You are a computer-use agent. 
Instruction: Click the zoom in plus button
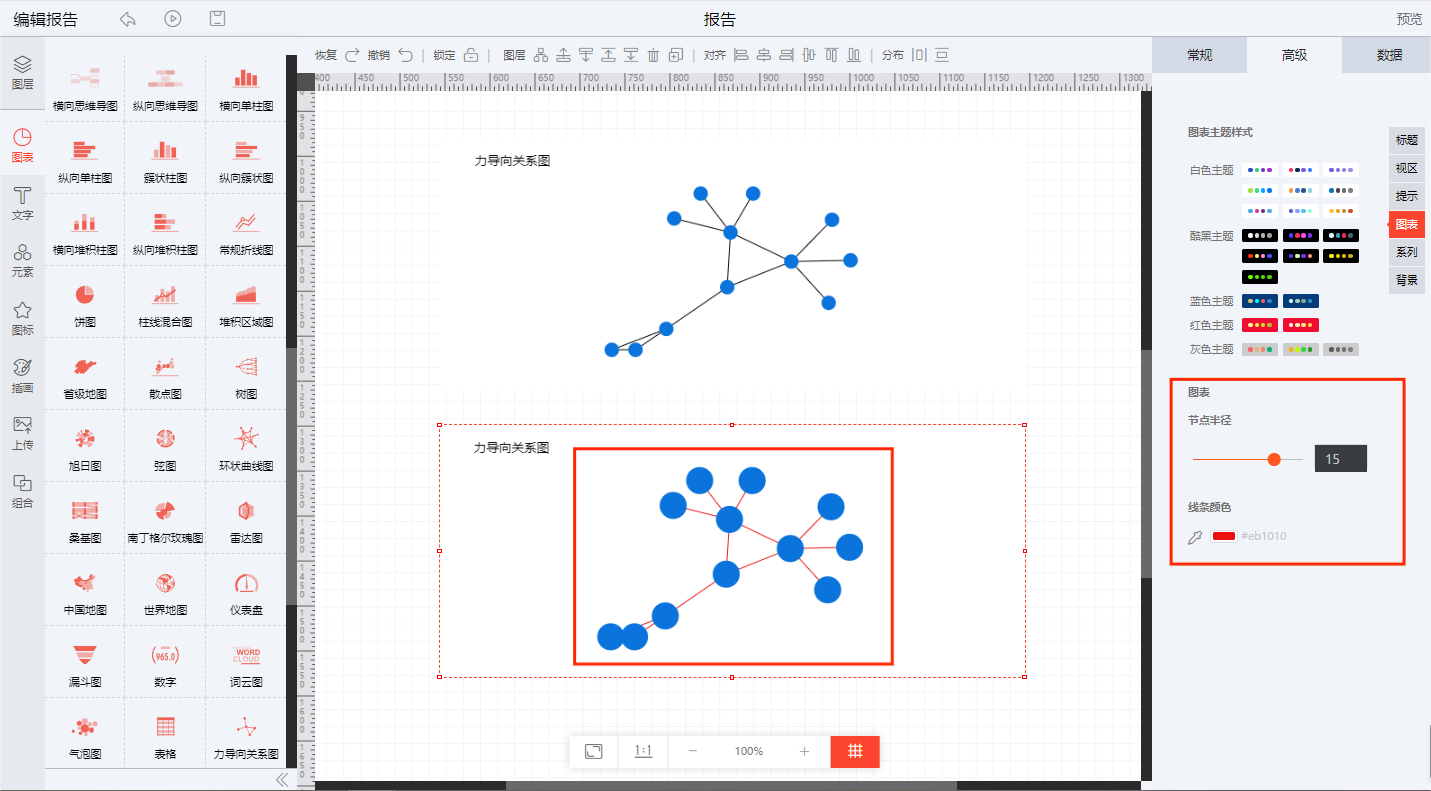804,751
